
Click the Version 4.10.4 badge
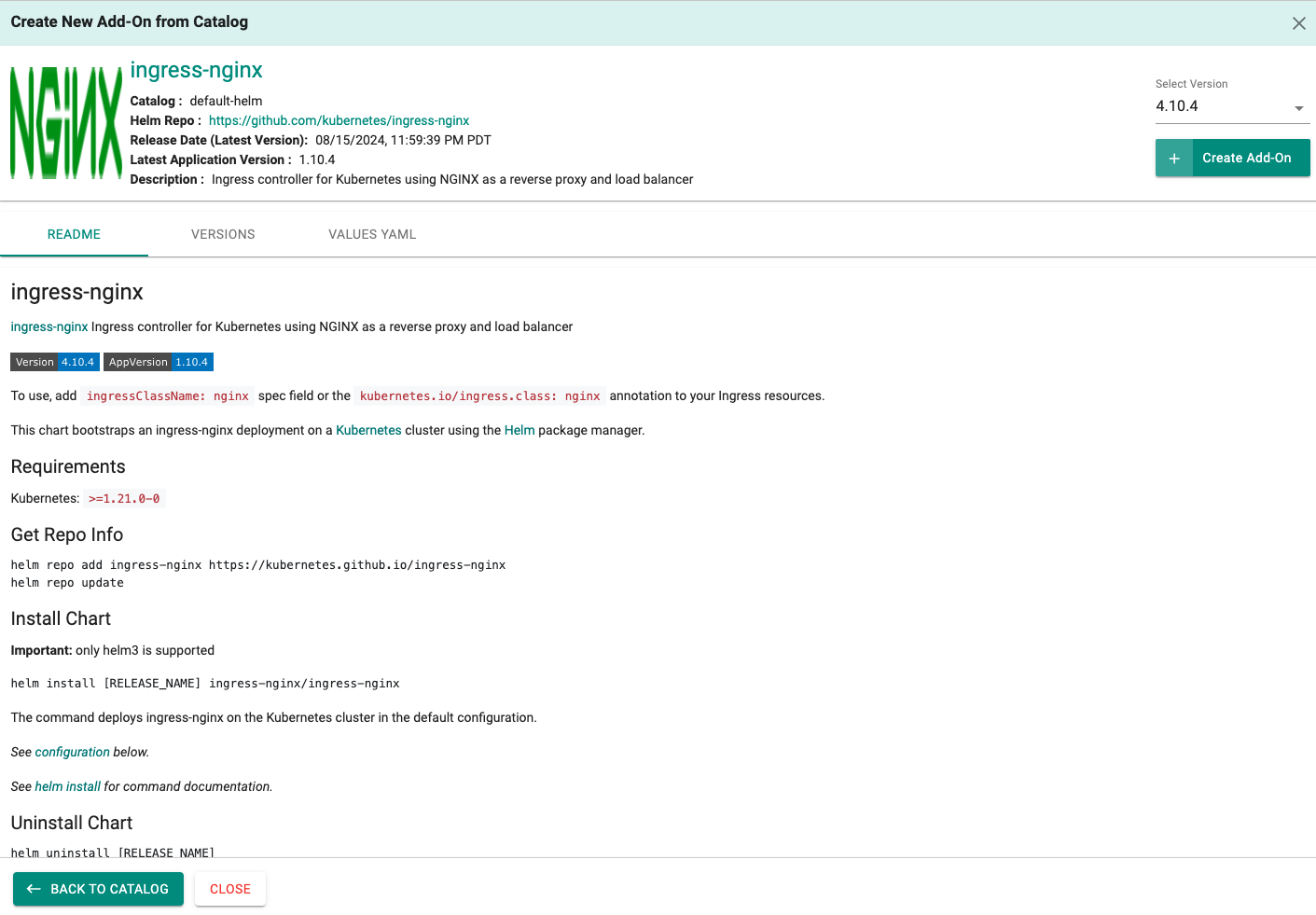click(x=55, y=362)
